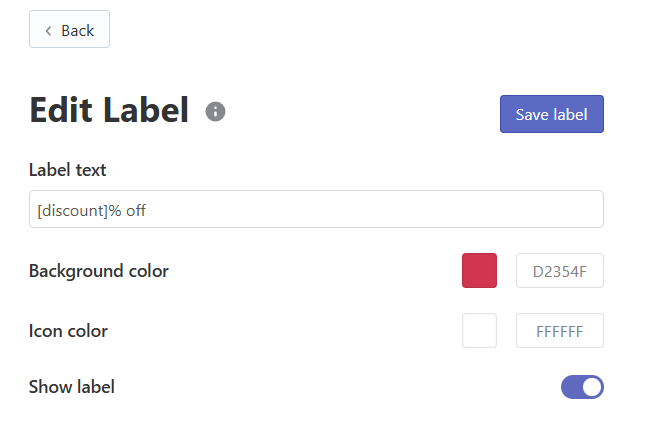Go back using the Back button
The width and height of the screenshot is (645, 431).
tap(69, 29)
